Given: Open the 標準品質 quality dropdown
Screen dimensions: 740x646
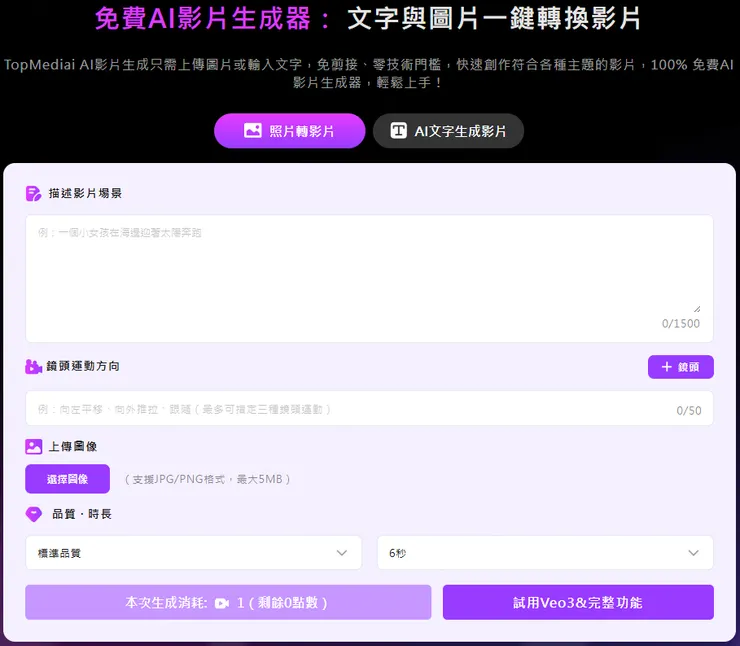Looking at the screenshot, I should click(x=193, y=553).
